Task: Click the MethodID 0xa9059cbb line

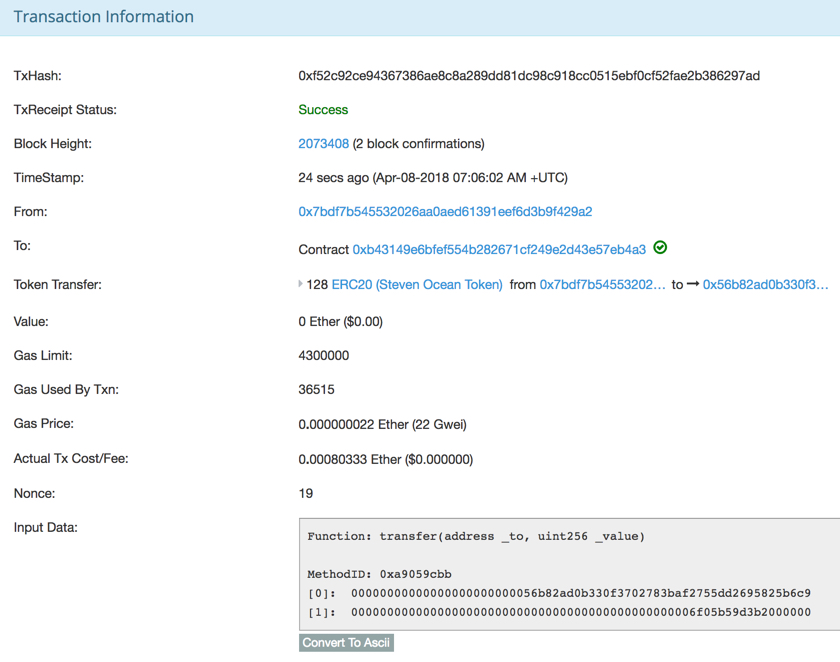Action: (x=379, y=574)
